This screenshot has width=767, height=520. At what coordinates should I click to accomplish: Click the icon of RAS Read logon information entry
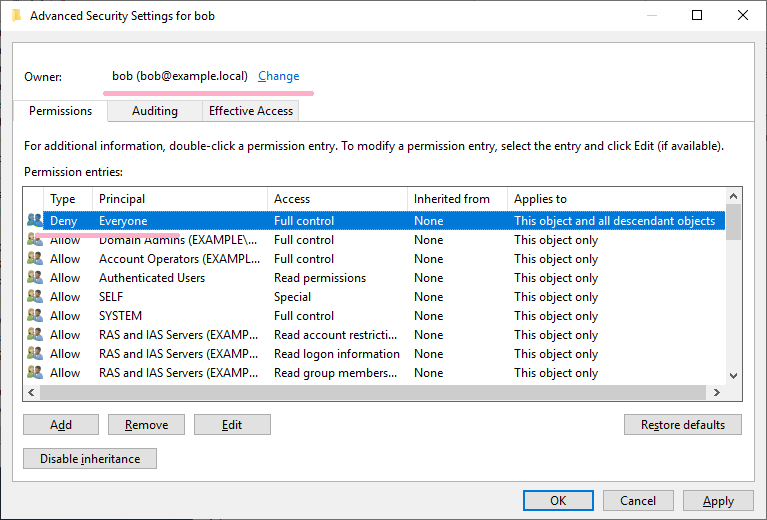pyautogui.click(x=35, y=354)
